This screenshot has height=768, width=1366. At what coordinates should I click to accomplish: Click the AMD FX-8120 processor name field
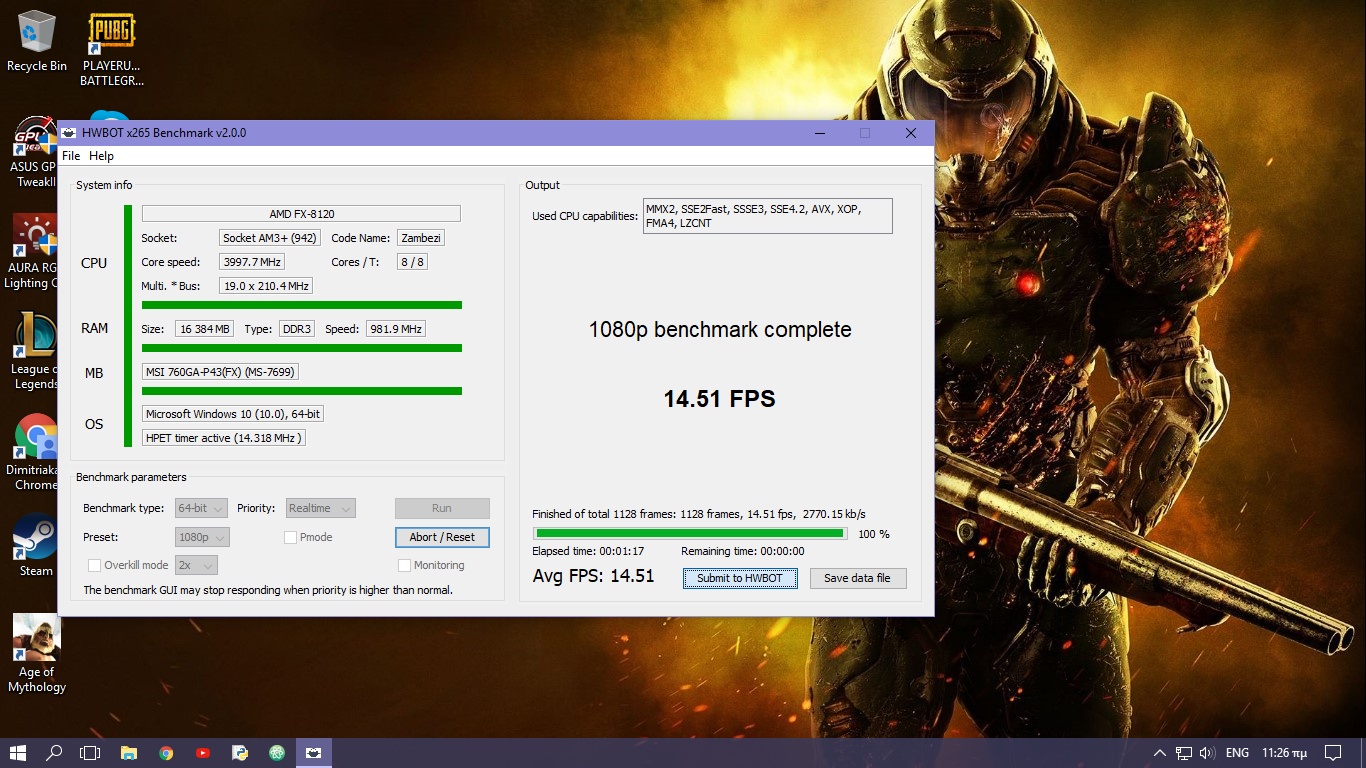tap(301, 214)
